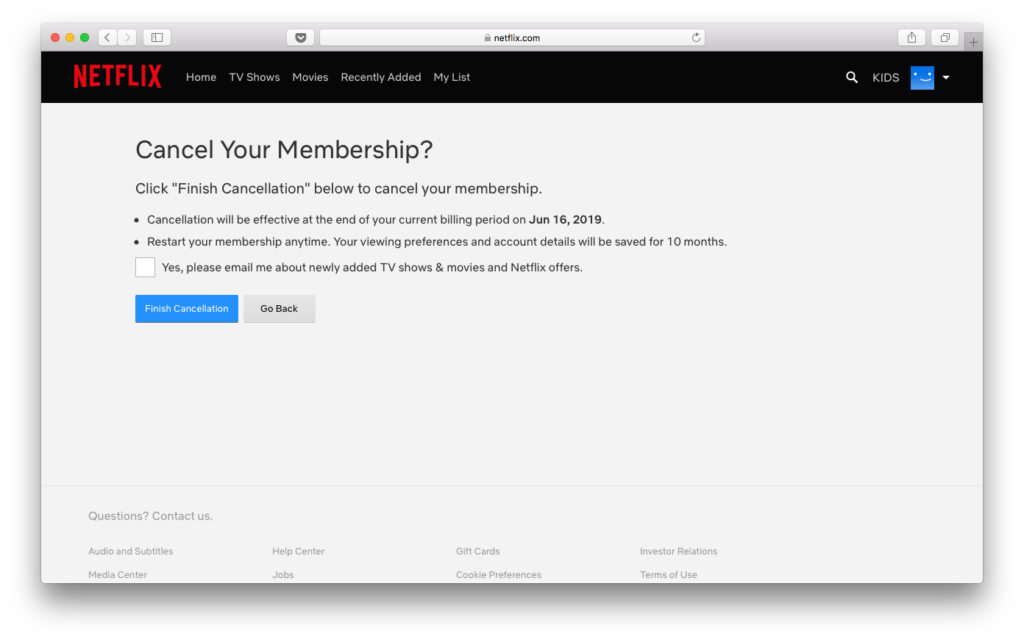The height and width of the screenshot is (642, 1024).
Task: Click Safari's forward arrow button
Action: click(x=127, y=38)
